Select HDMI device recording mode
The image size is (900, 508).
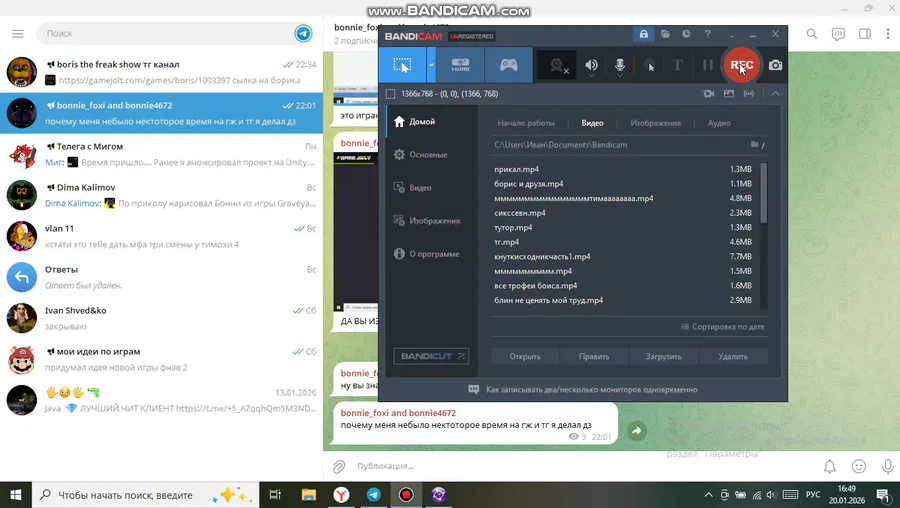(460, 65)
